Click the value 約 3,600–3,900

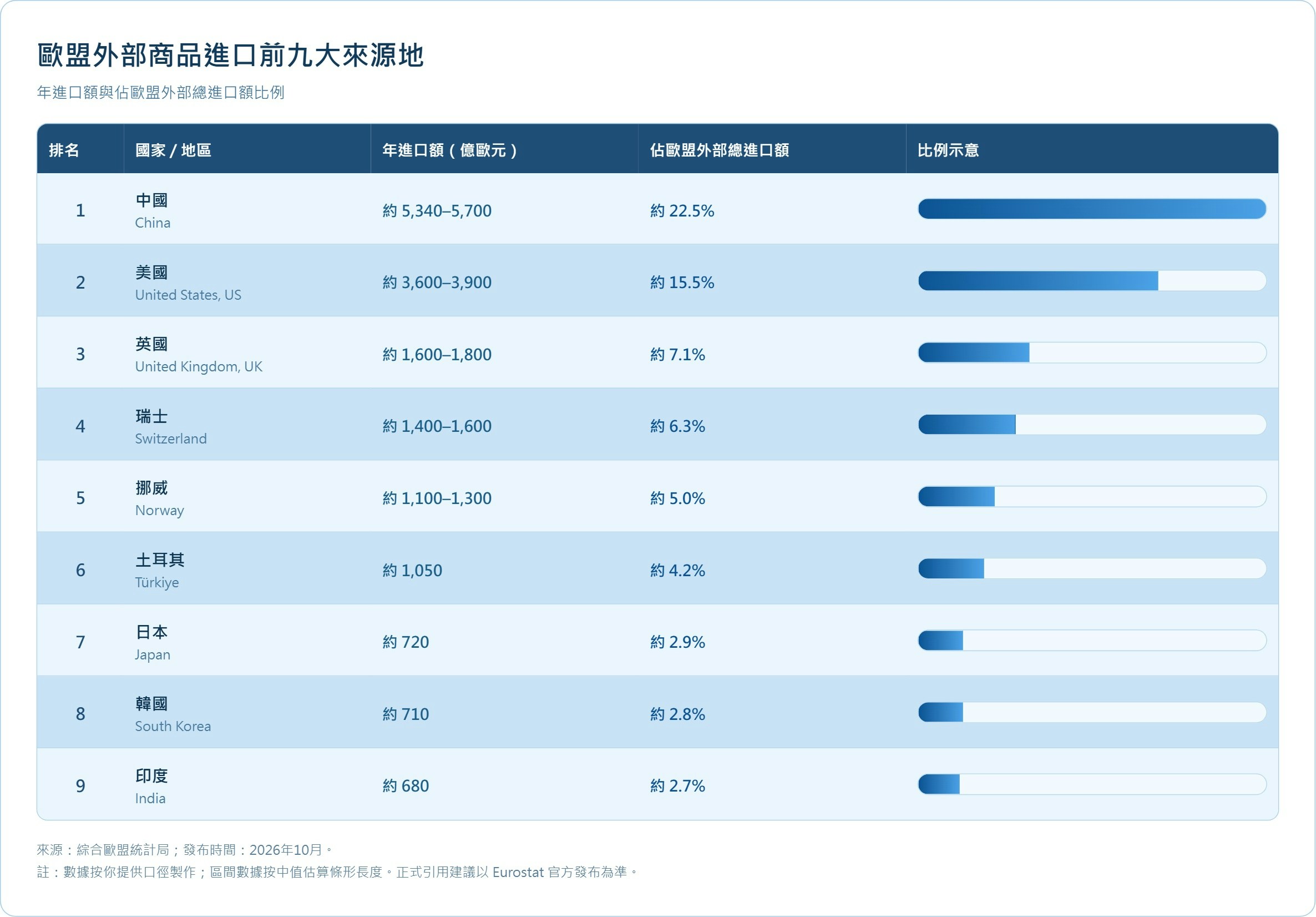pyautogui.click(x=437, y=282)
